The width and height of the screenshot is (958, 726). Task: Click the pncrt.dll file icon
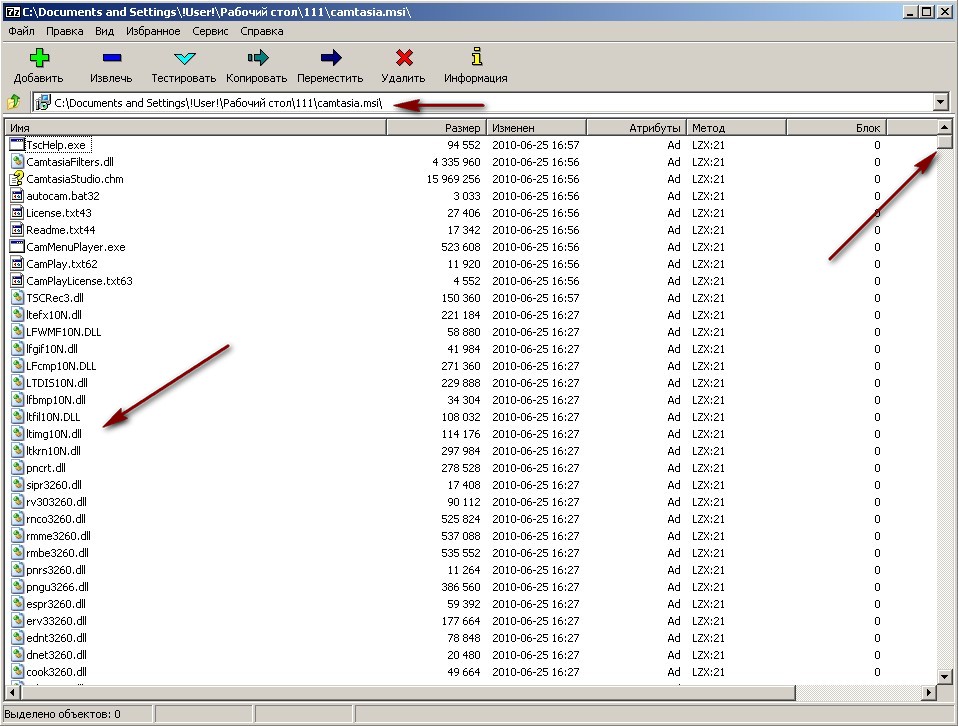(x=17, y=468)
